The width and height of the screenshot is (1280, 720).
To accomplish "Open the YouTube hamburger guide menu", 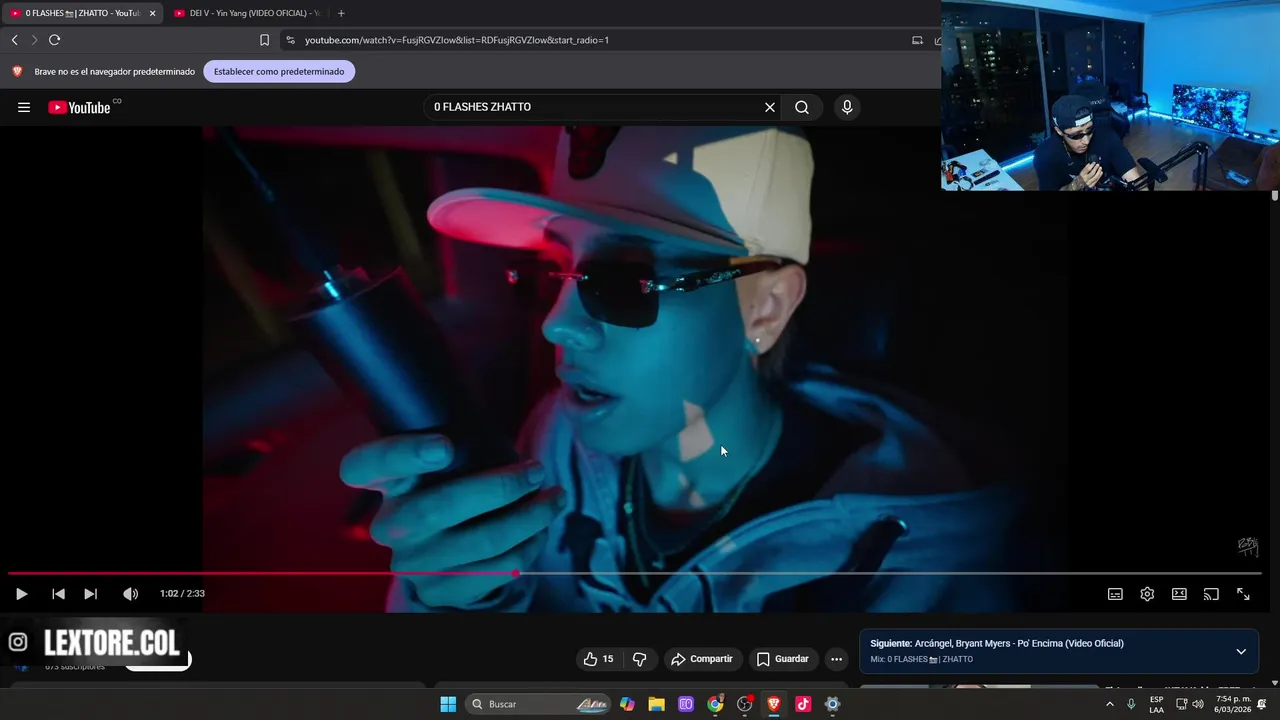I will (x=24, y=107).
